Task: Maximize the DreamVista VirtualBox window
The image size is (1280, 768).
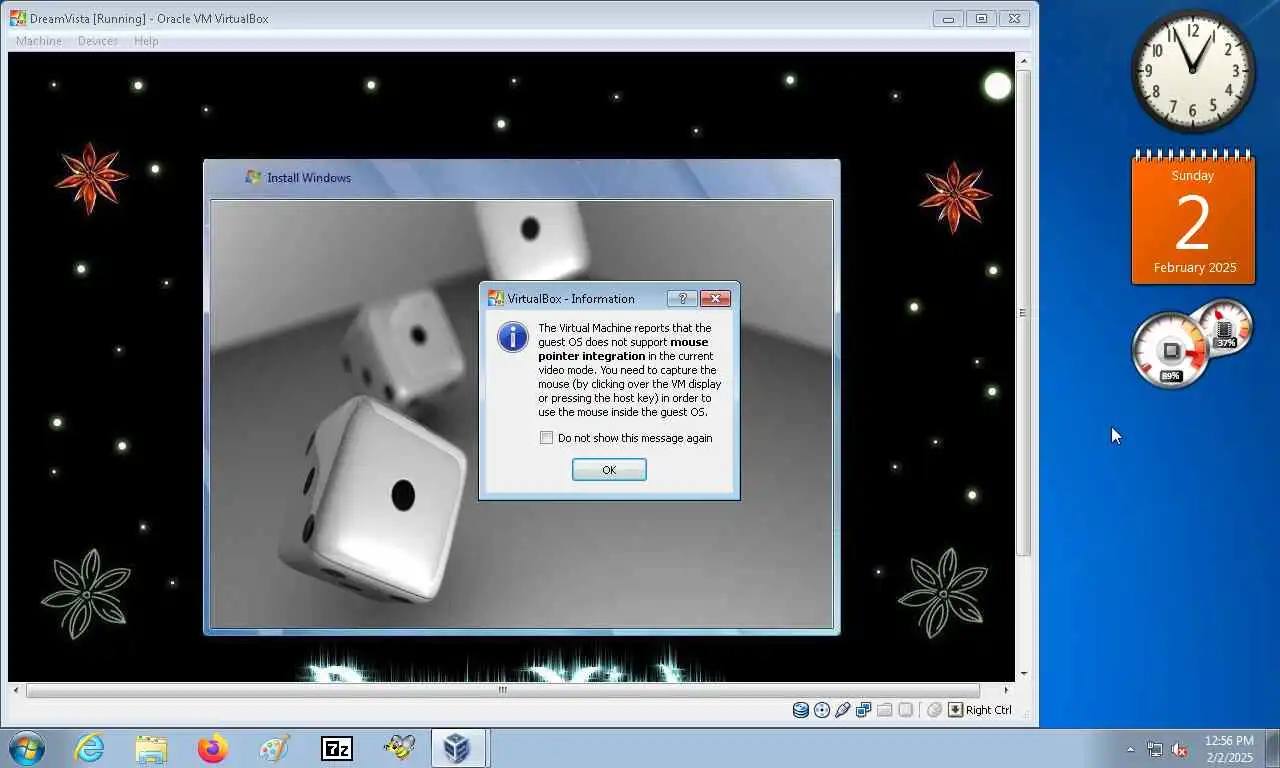Action: click(x=981, y=18)
